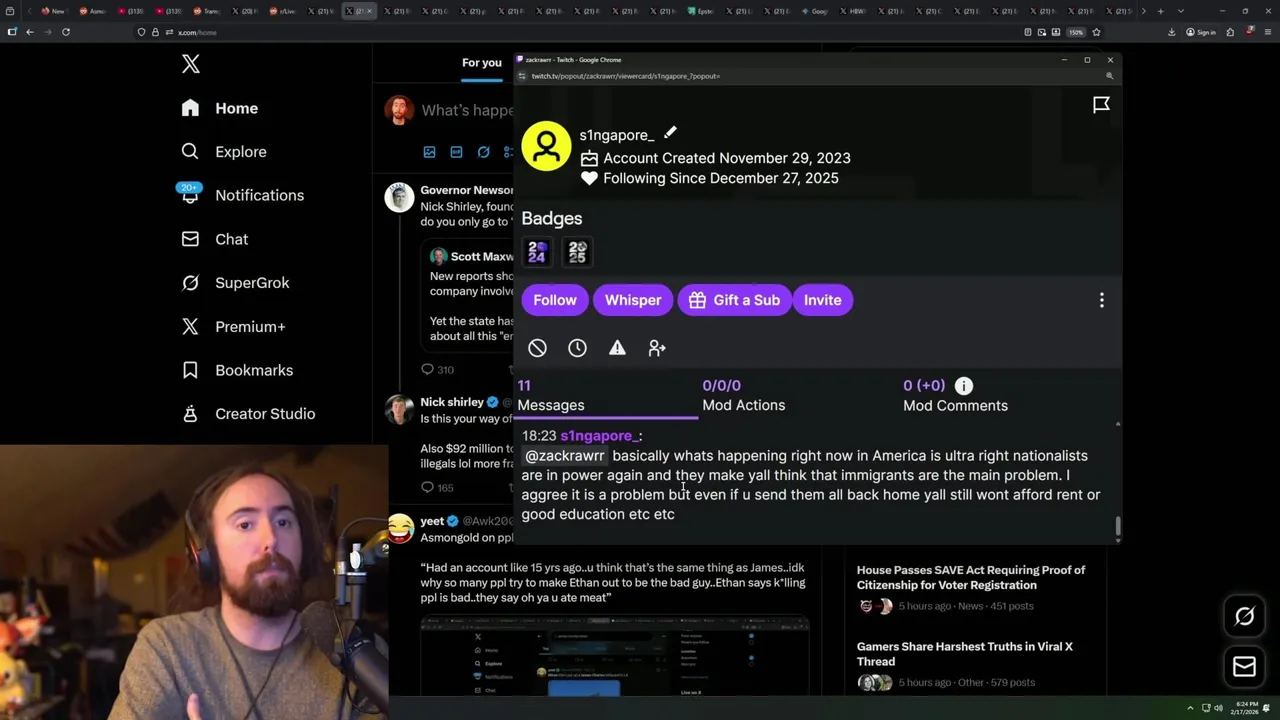
Task: Click the browser back arrow
Action: pyautogui.click(x=30, y=32)
